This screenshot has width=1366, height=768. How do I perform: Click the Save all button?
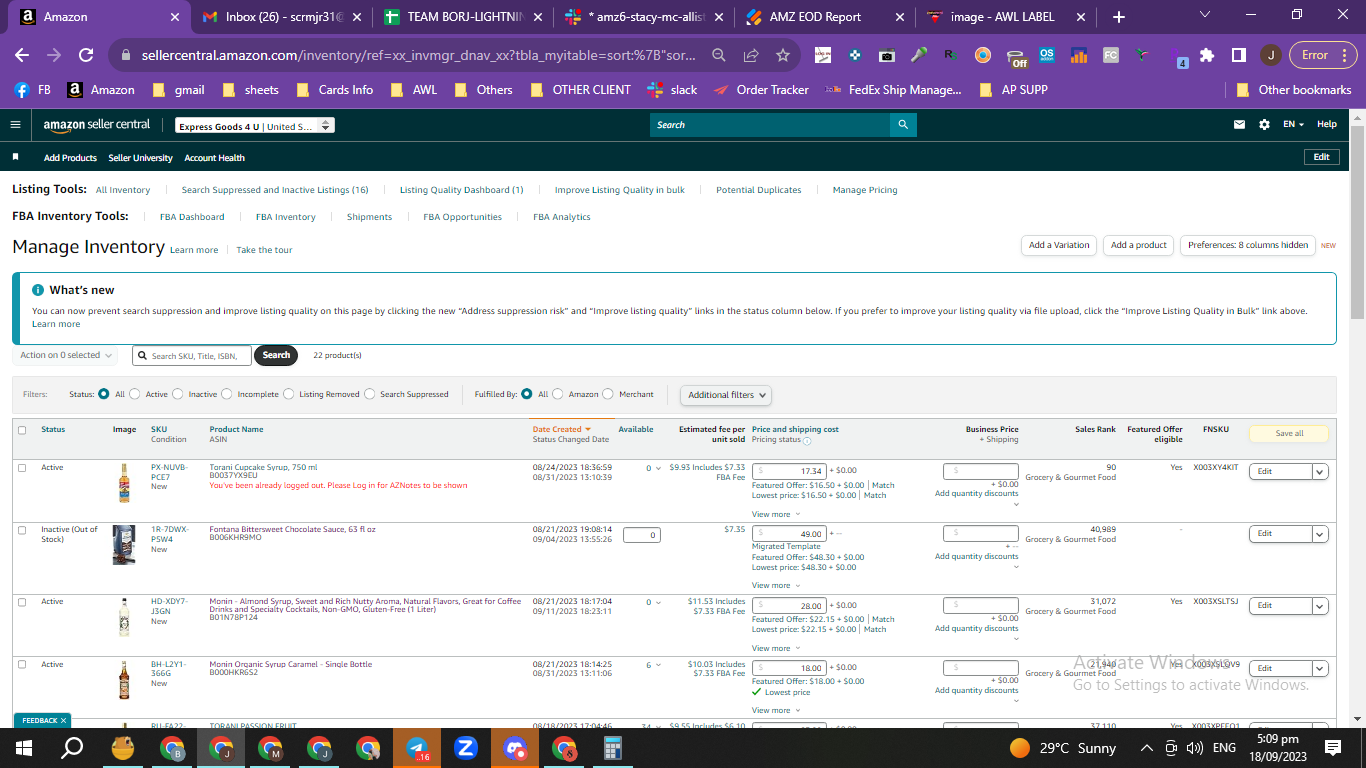(x=1289, y=433)
